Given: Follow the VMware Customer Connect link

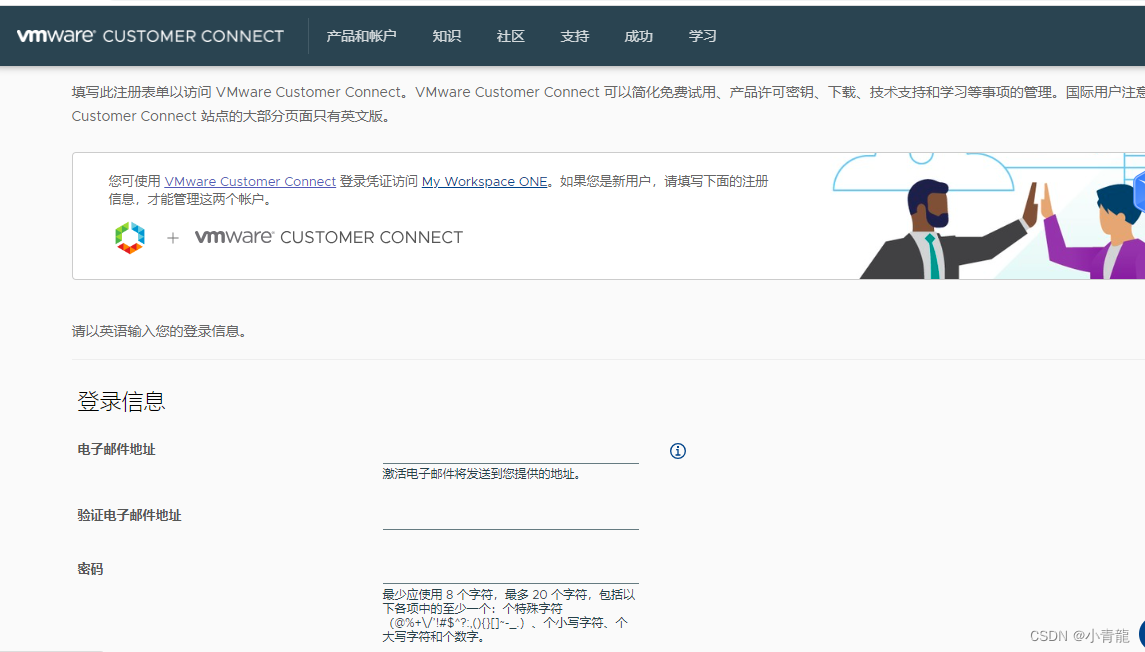Looking at the screenshot, I should [x=250, y=181].
